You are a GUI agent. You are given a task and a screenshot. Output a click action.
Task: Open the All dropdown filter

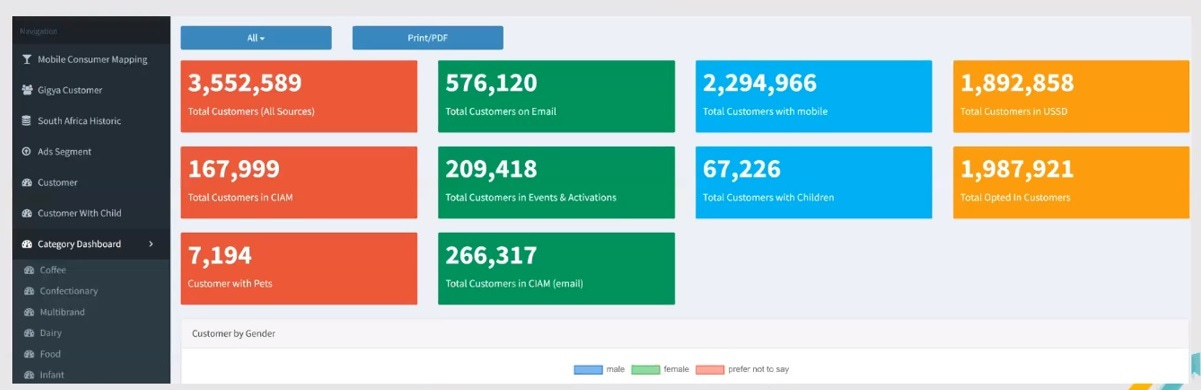point(256,38)
